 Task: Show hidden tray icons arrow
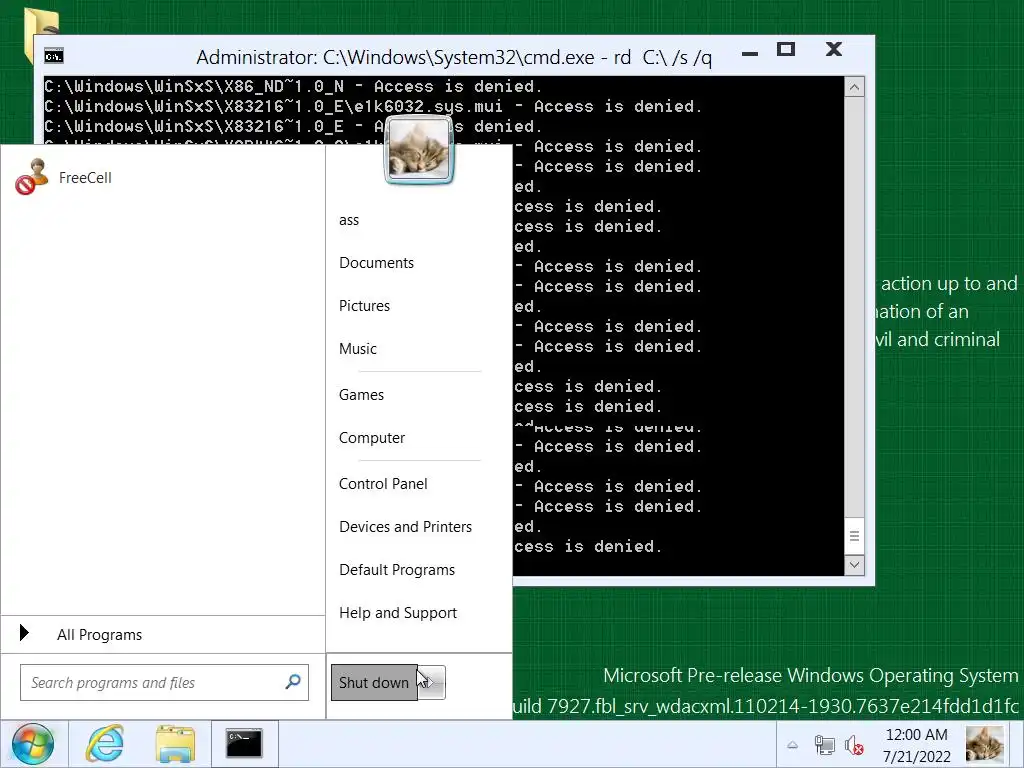(x=792, y=745)
